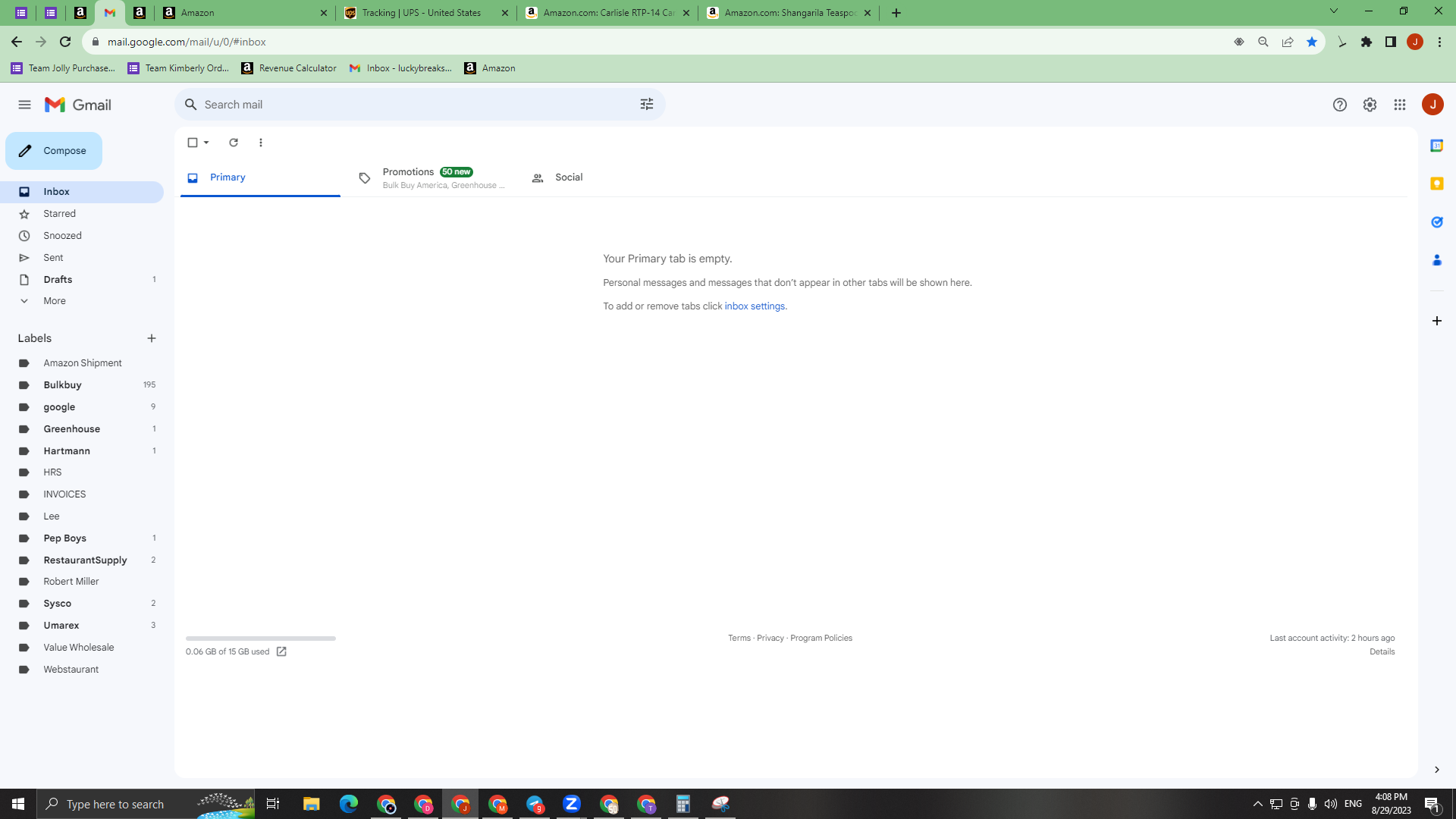This screenshot has height=819, width=1456.
Task: Open Gmail Support help icon
Action: pyautogui.click(x=1340, y=105)
